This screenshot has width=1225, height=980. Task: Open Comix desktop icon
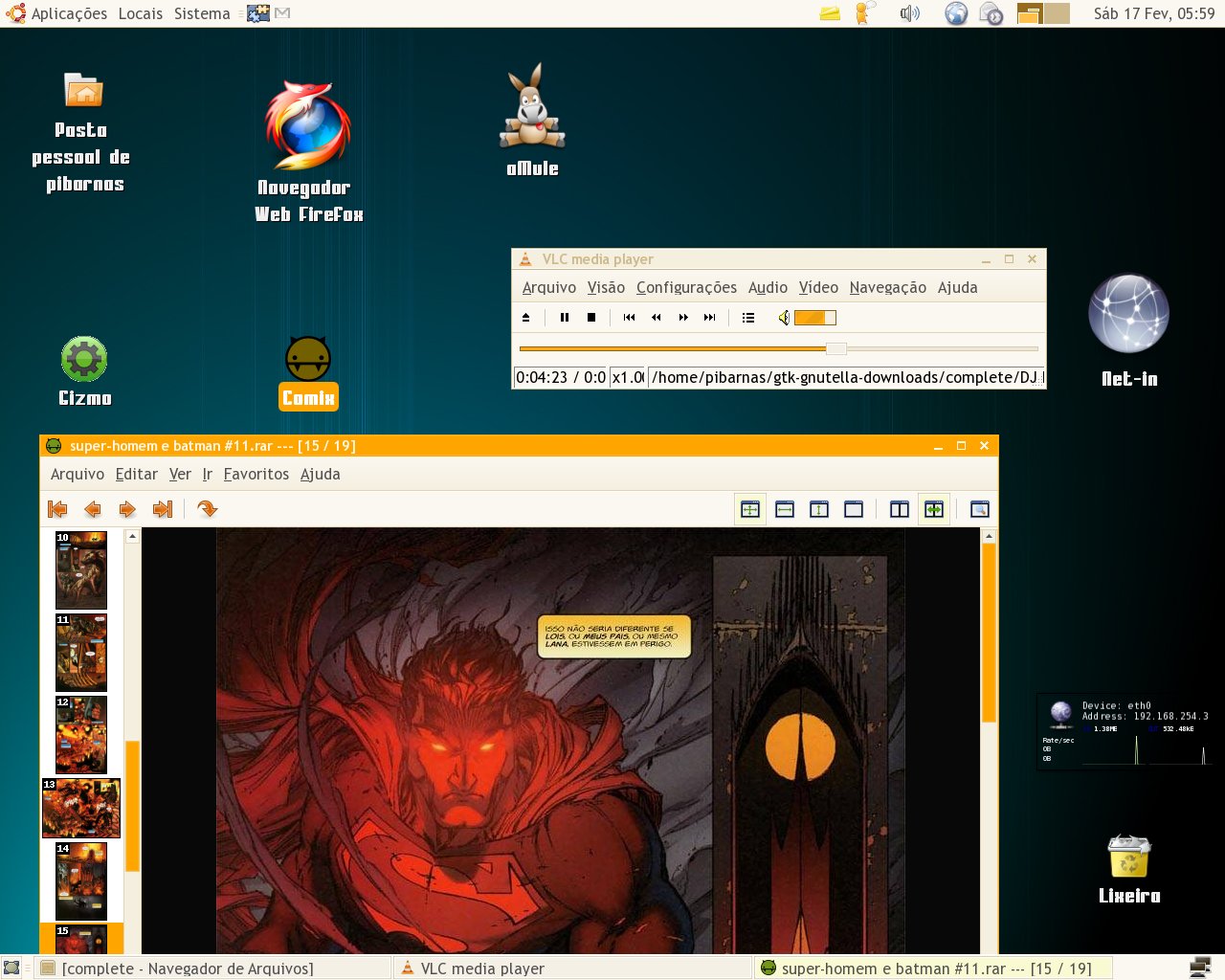[x=308, y=360]
